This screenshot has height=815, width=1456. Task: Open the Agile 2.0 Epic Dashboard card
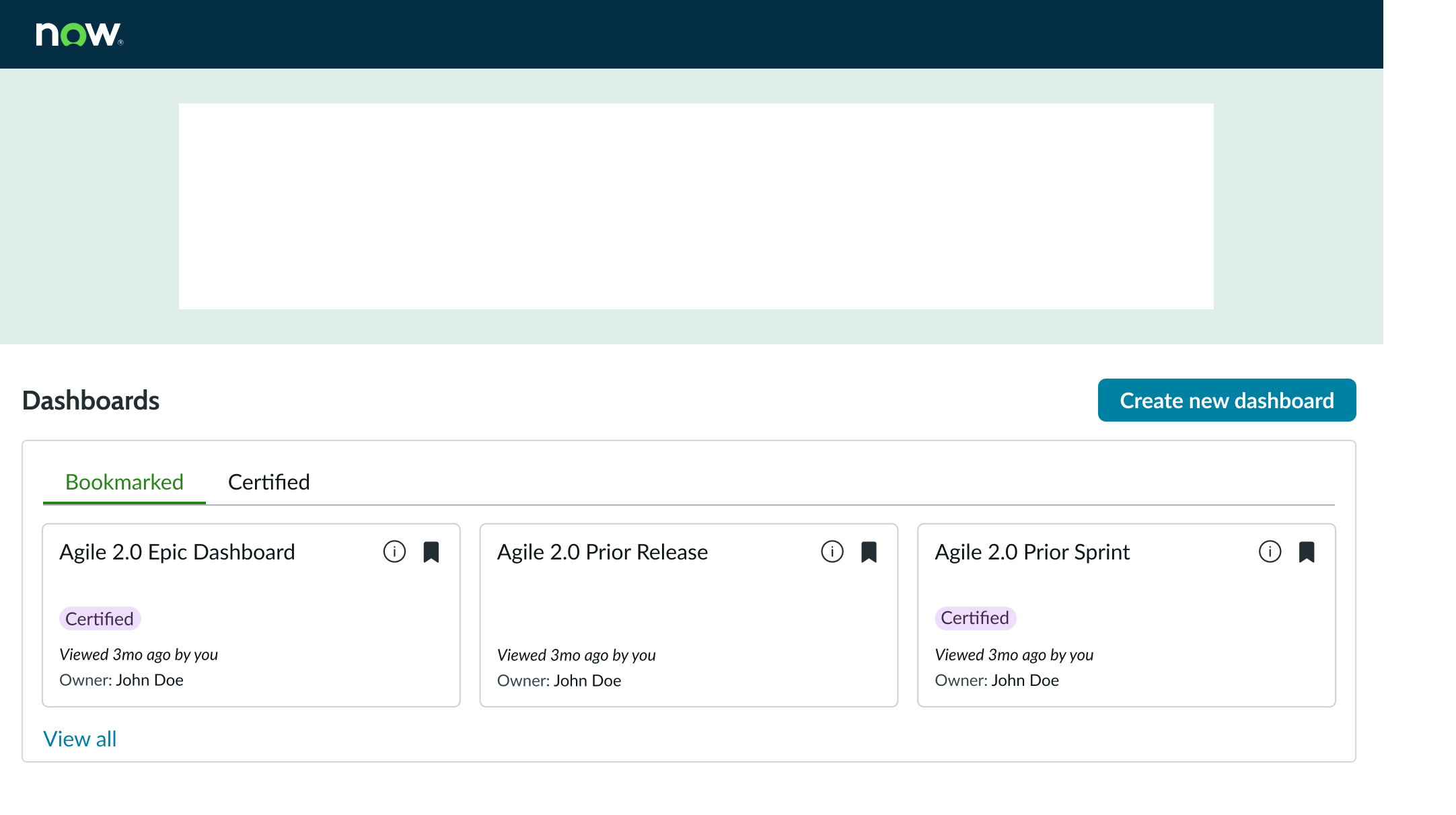(x=178, y=551)
